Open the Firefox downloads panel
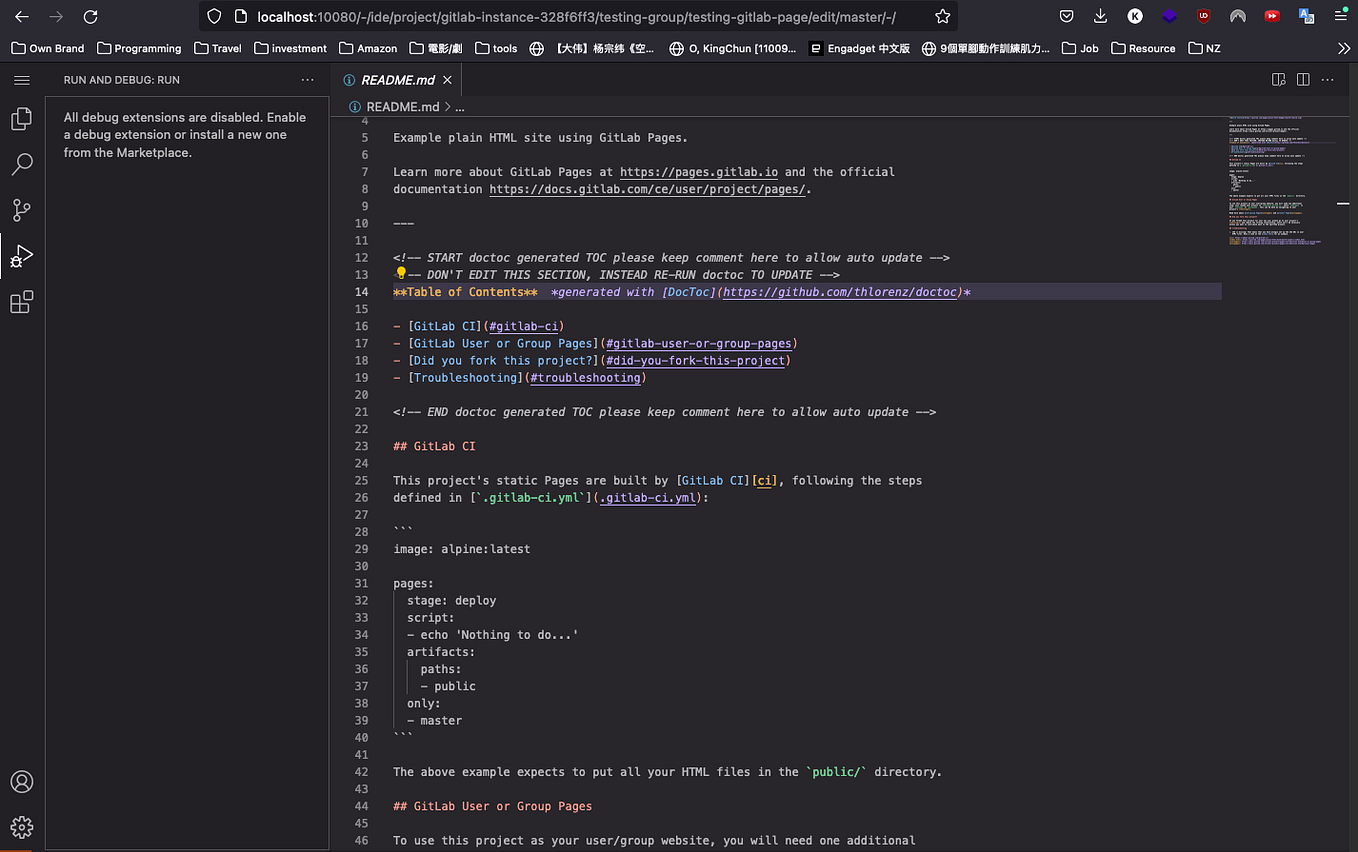Viewport: 1358px width, 852px height. [x=1102, y=16]
